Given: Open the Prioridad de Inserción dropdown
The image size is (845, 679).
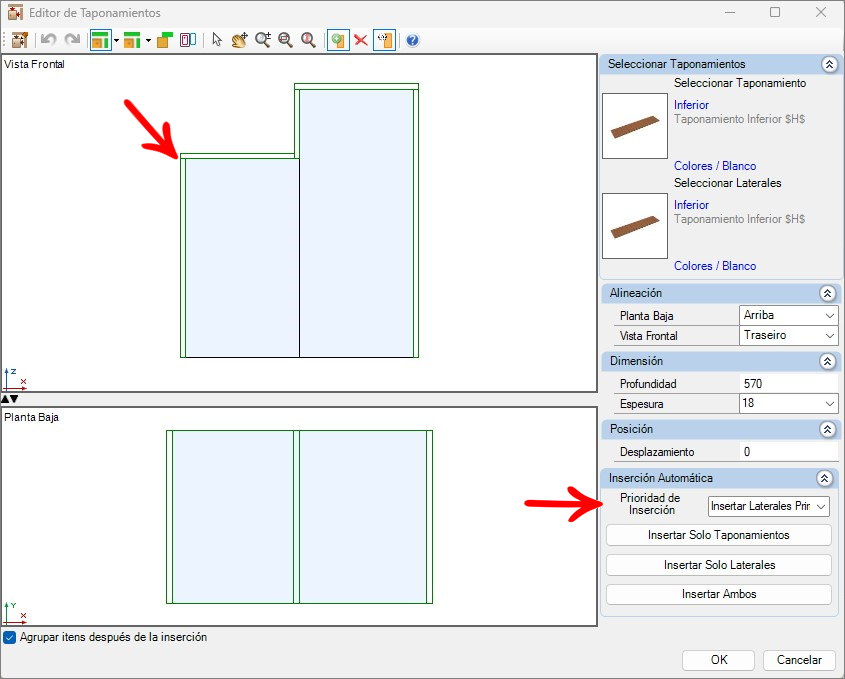Looking at the screenshot, I should [x=768, y=506].
